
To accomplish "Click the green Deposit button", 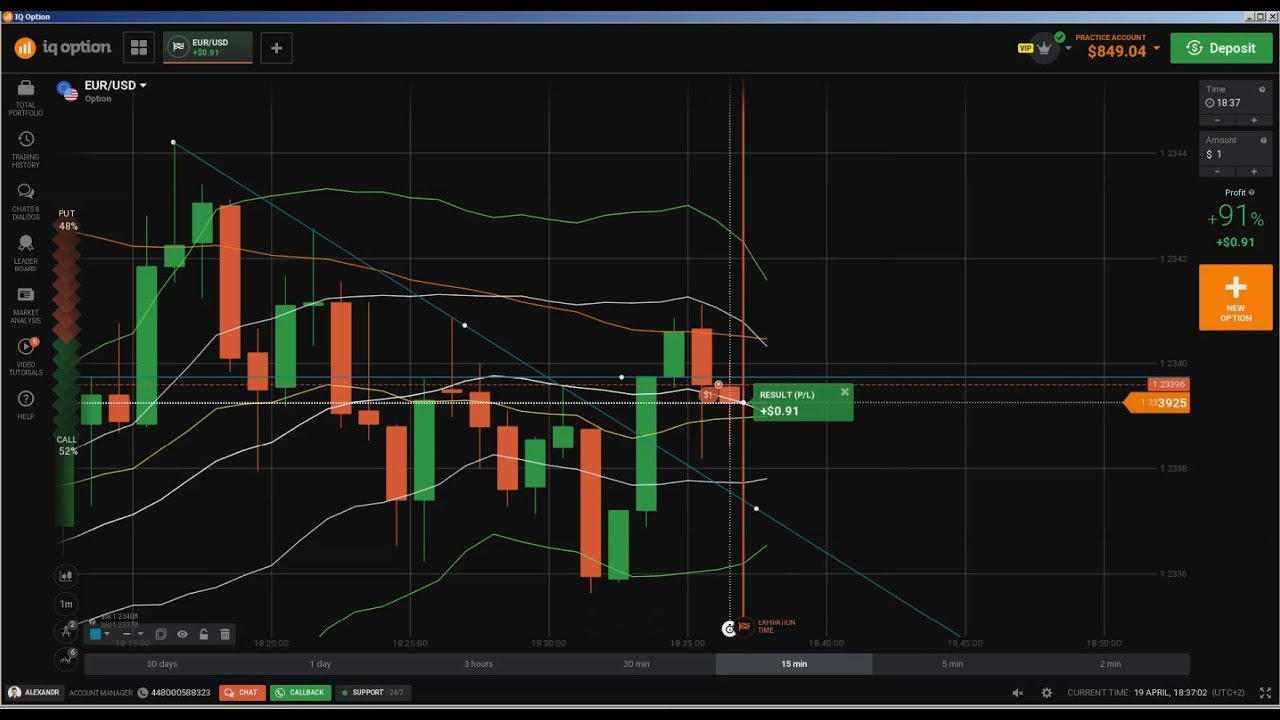I will click(1221, 48).
